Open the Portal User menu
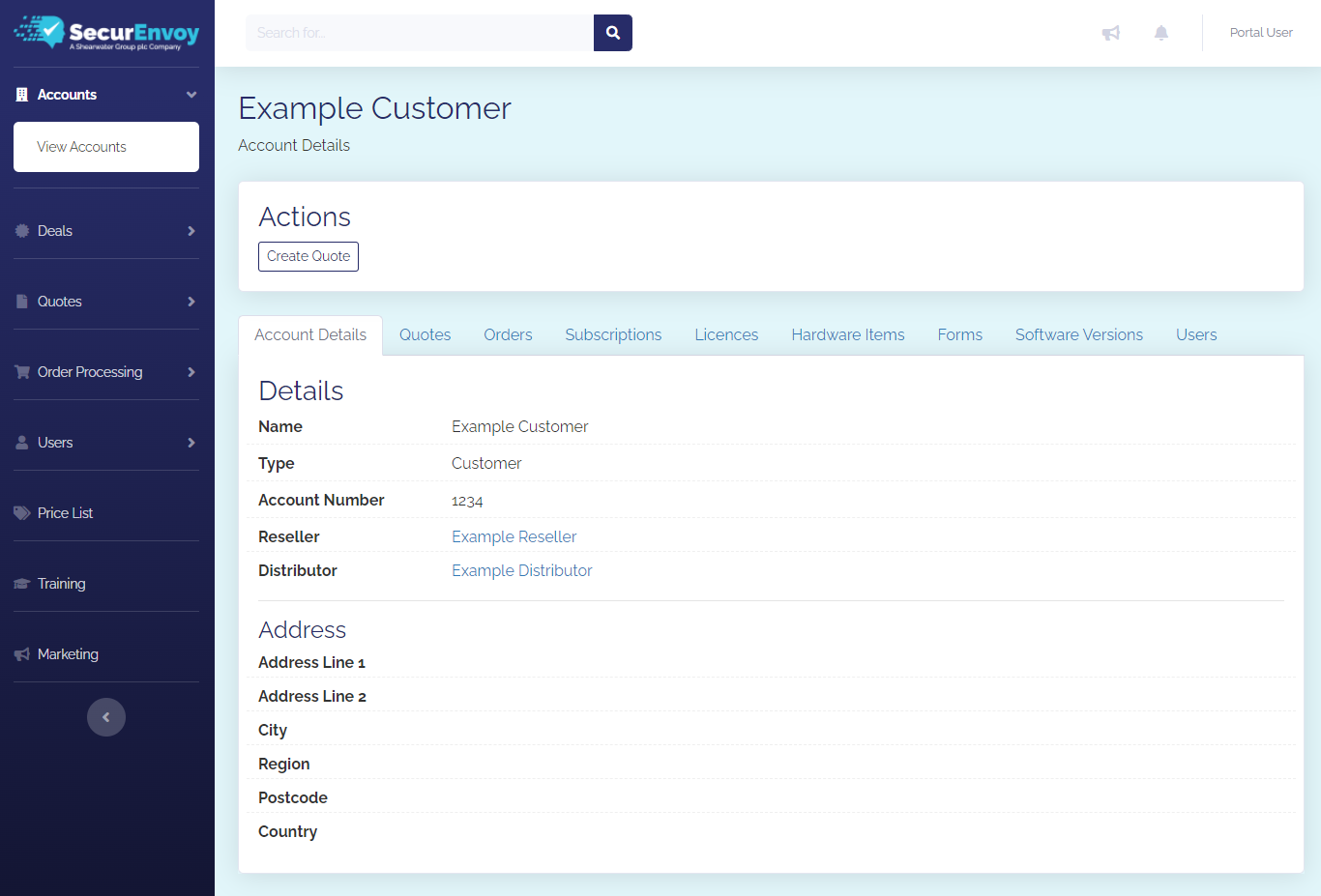1321x896 pixels. (x=1261, y=33)
